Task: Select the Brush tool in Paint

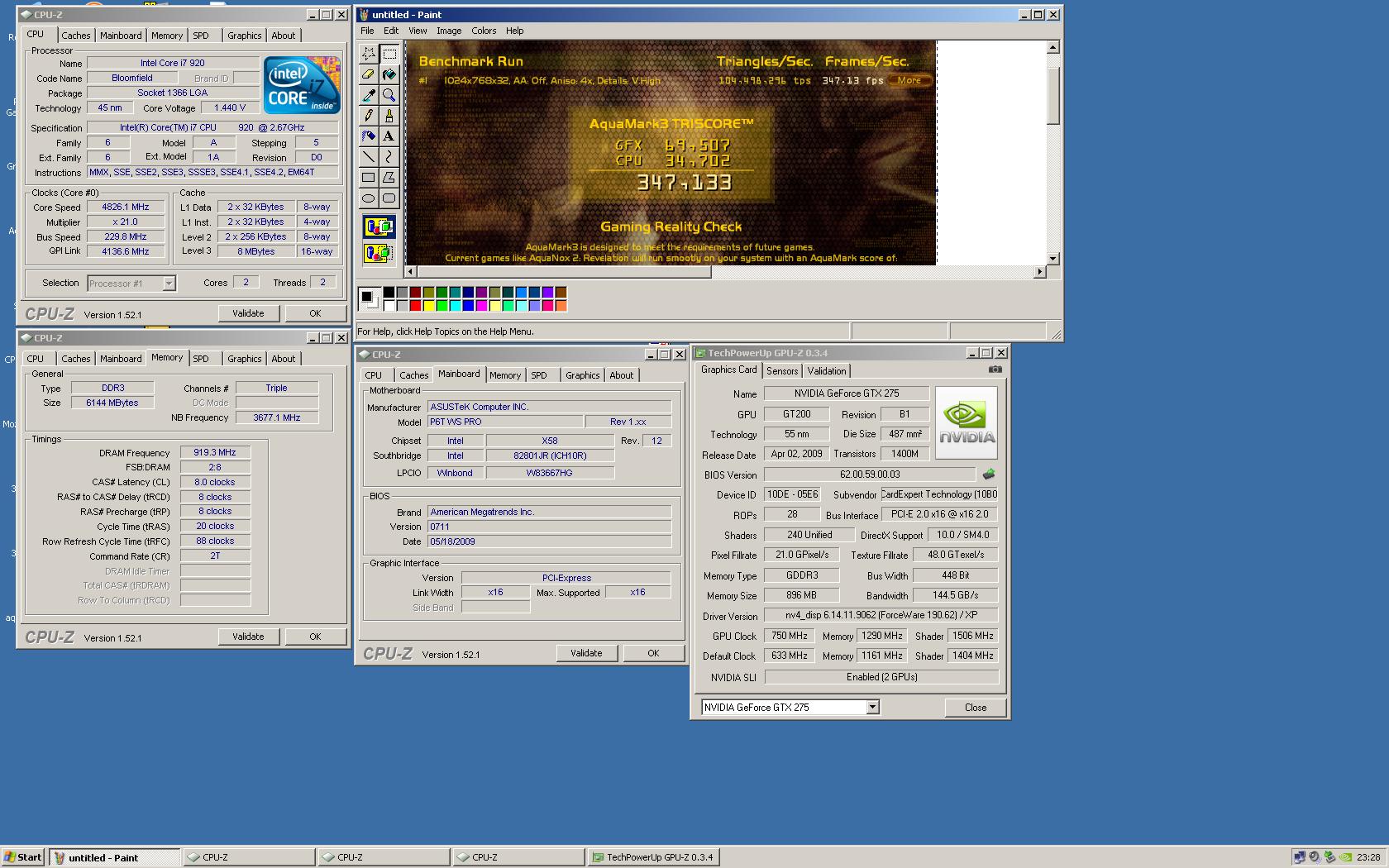Action: point(389,116)
